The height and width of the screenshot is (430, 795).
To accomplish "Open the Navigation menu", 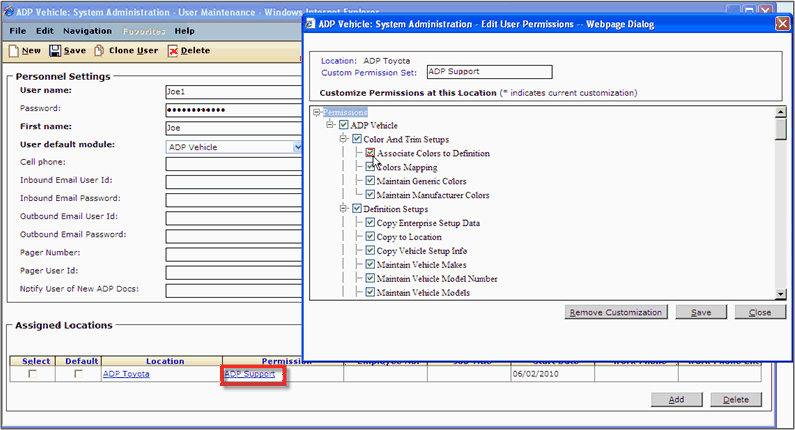I will click(x=87, y=31).
